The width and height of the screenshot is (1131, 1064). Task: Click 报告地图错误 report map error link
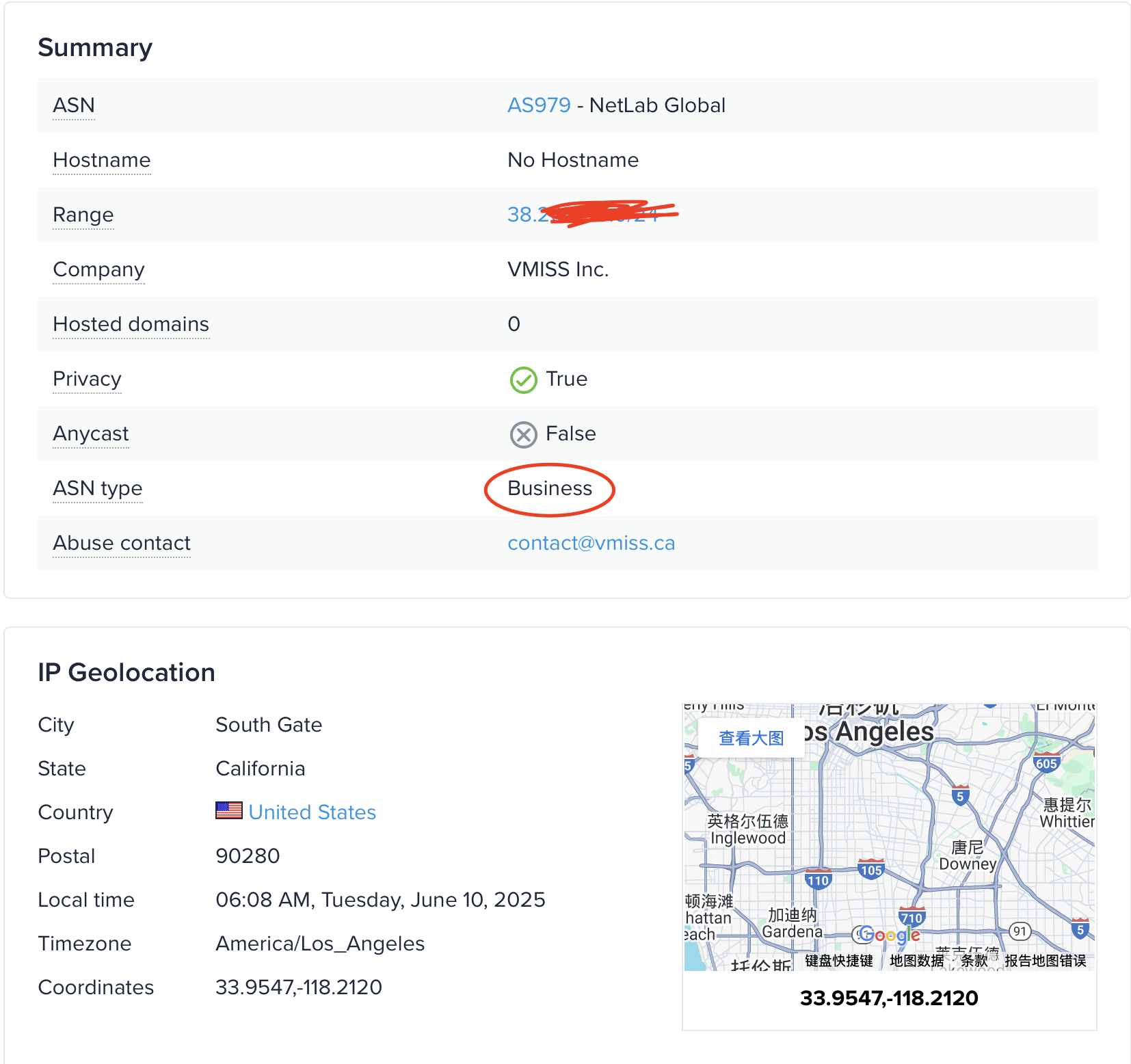(1045, 961)
